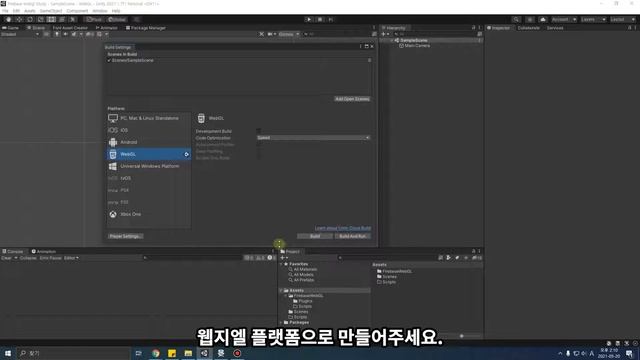Viewport: 640px width, 360px height.
Task: Open the Account dropdown
Action: (563, 20)
